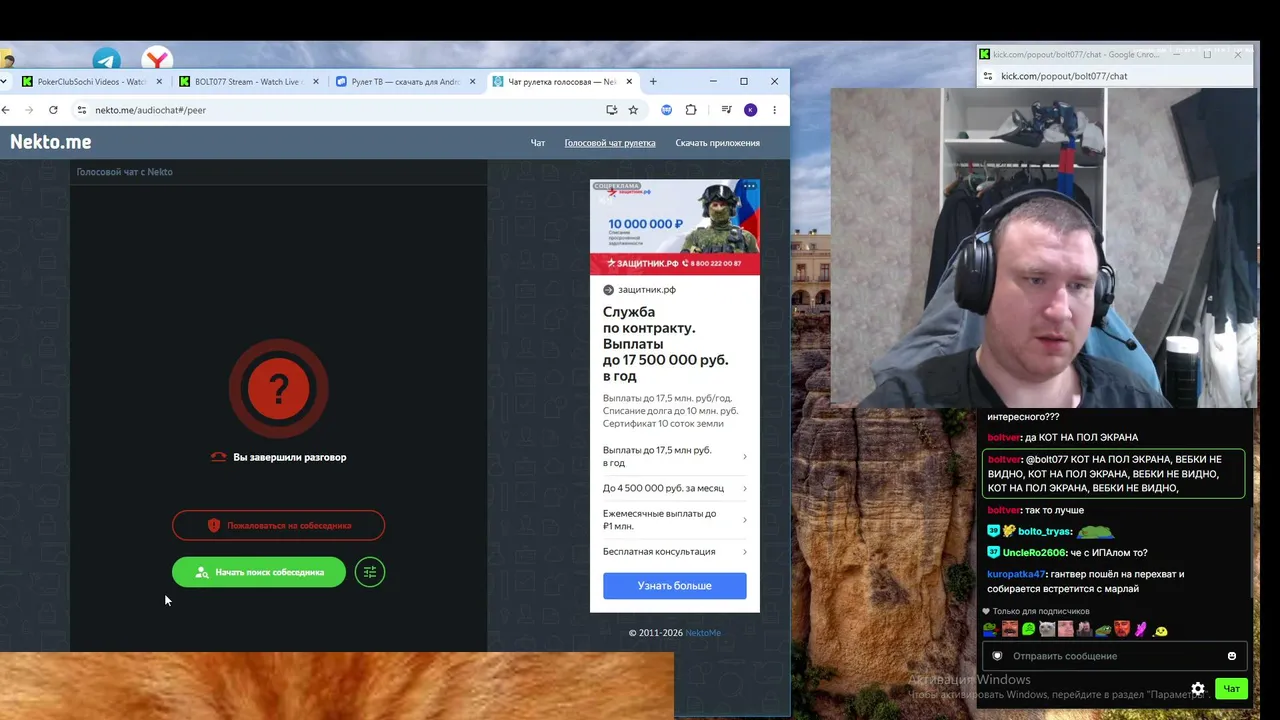Image resolution: width=1280 pixels, height=720 pixels.
Task: Click bolto_tryas username in chat
Action: coord(1045,532)
